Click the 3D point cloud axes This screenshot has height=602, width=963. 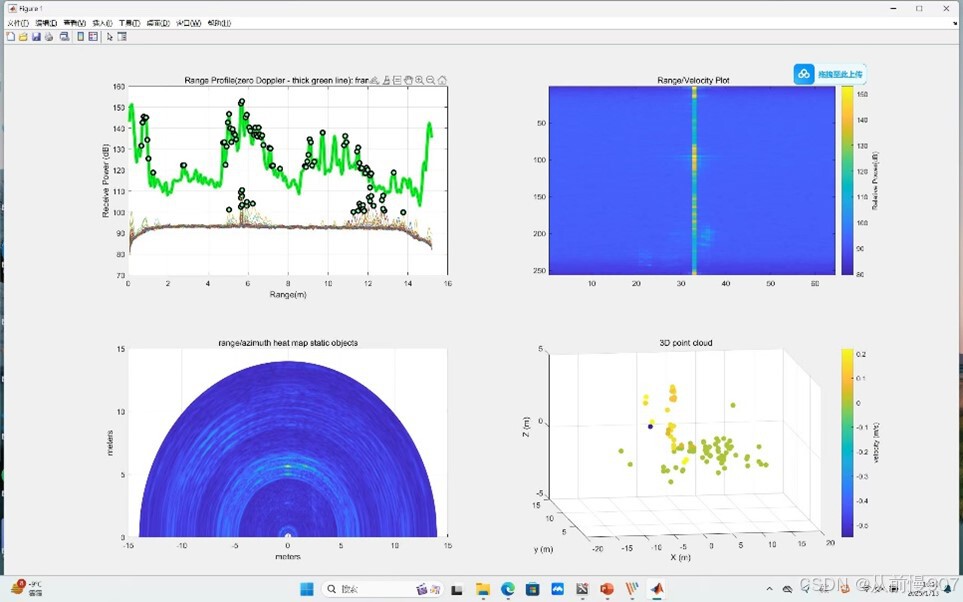coord(685,445)
